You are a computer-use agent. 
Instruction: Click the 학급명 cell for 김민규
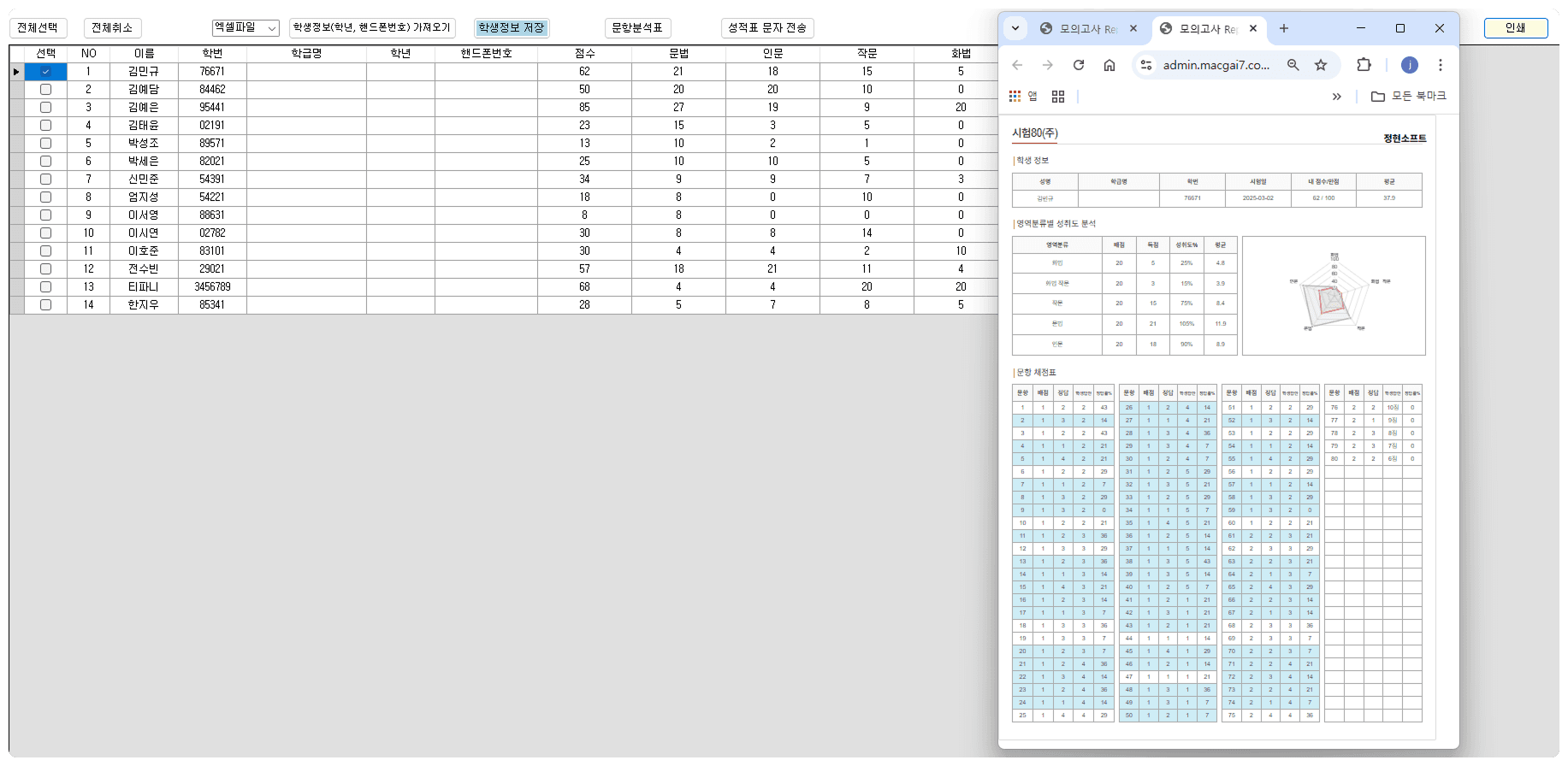click(306, 72)
